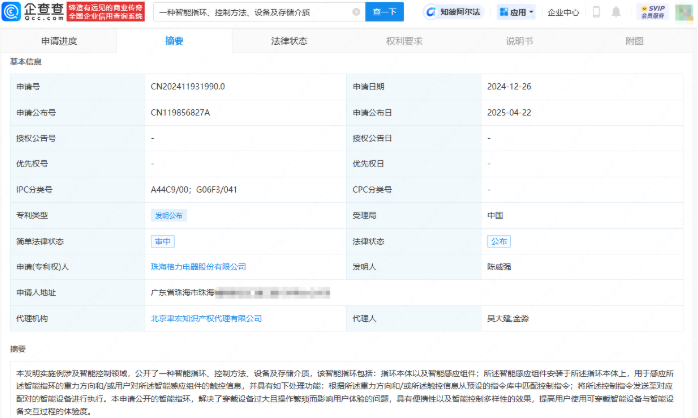The image size is (698, 418).
Task: Click the 基本信息 section heading
Action: pyautogui.click(x=26, y=61)
